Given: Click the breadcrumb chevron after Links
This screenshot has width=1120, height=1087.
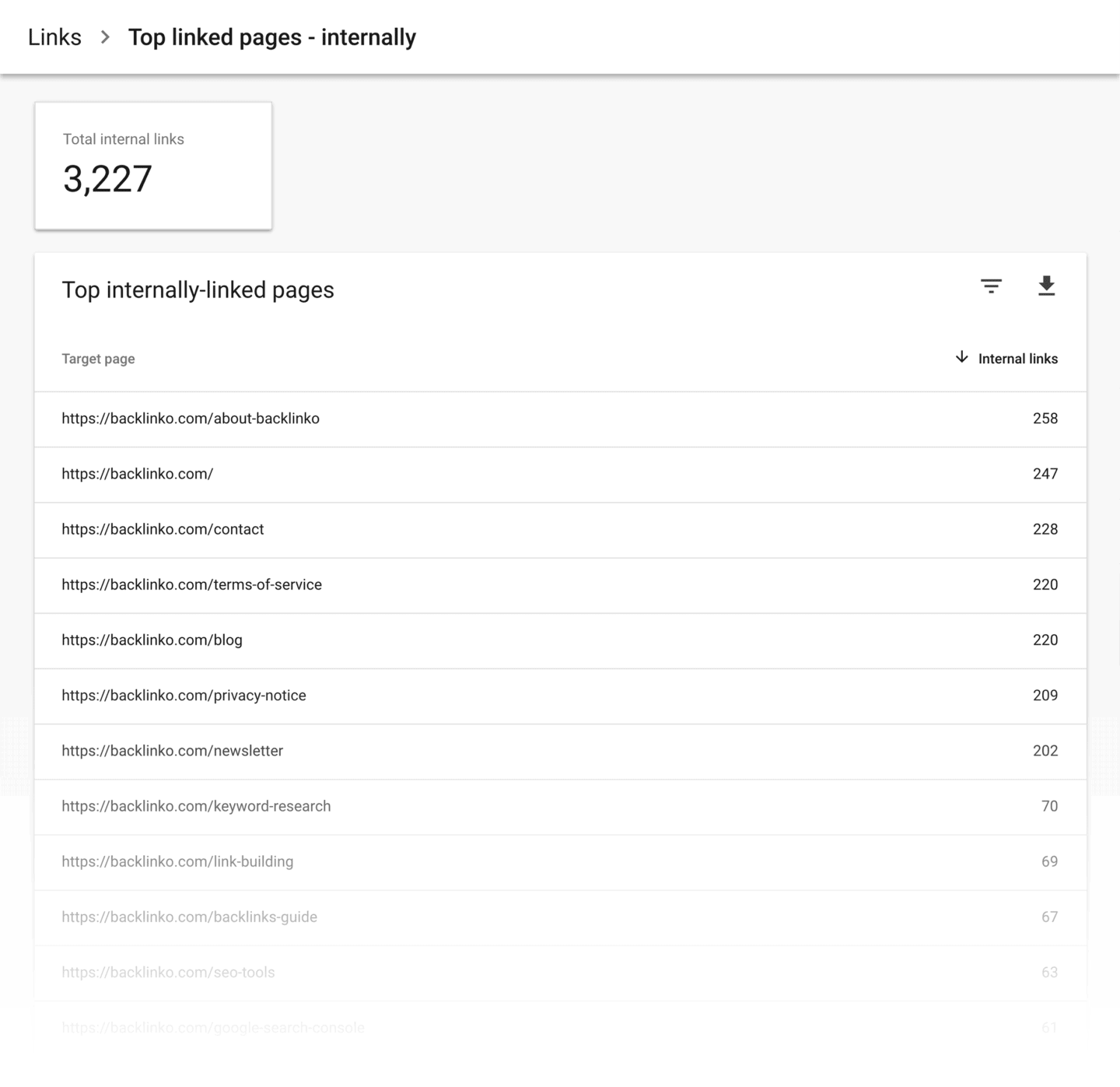Looking at the screenshot, I should tap(105, 37).
